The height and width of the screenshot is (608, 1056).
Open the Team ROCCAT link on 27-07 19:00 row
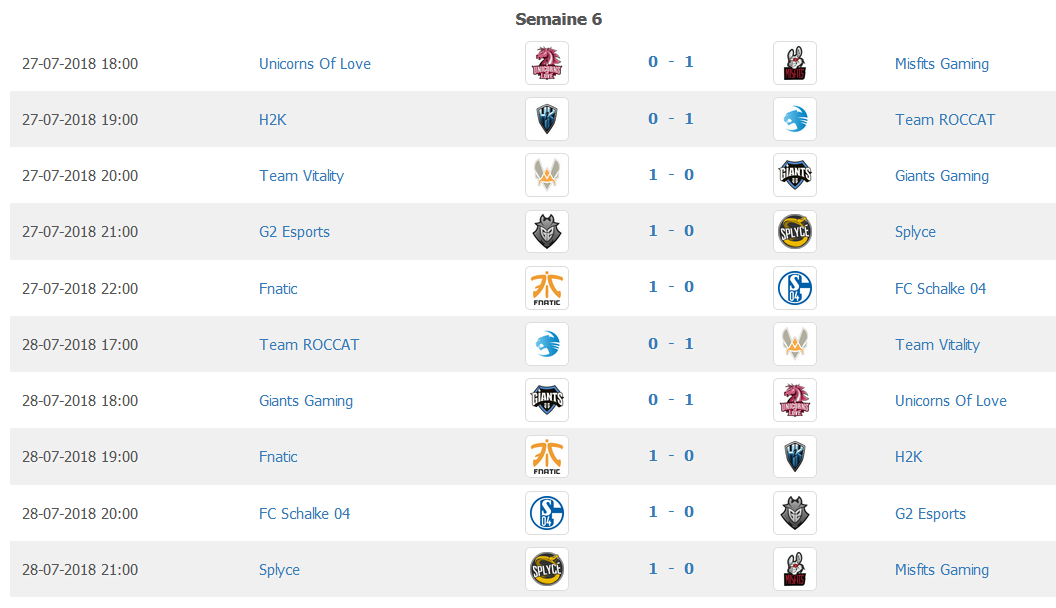point(944,119)
